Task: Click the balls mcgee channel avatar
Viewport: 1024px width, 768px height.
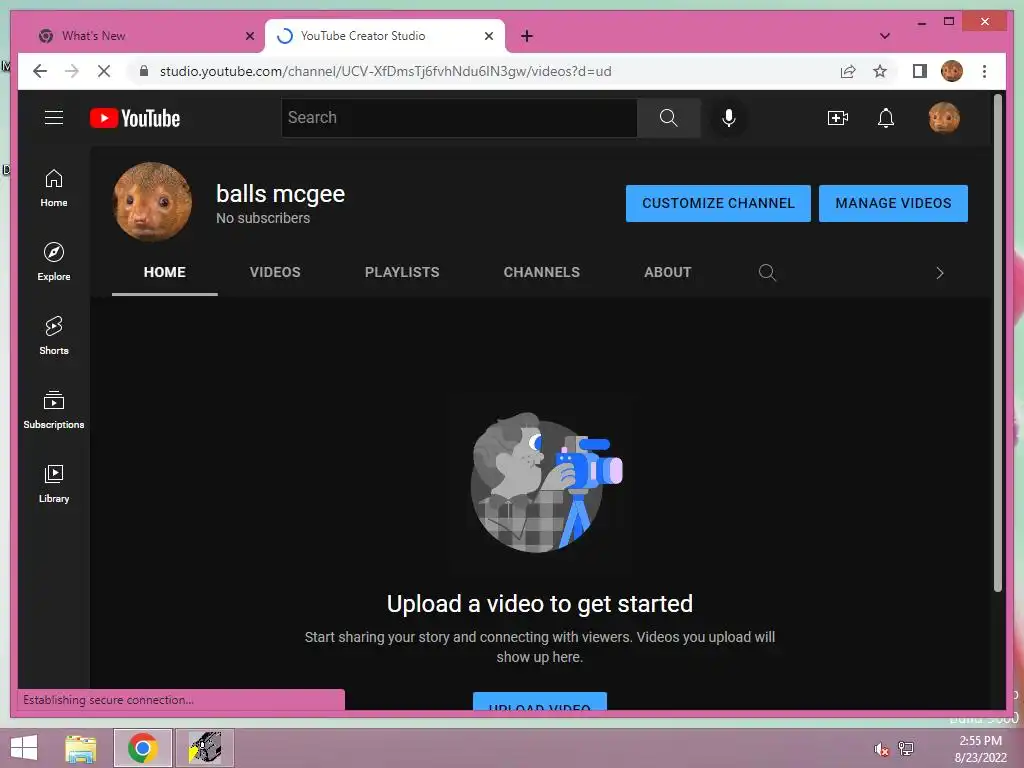Action: (153, 202)
